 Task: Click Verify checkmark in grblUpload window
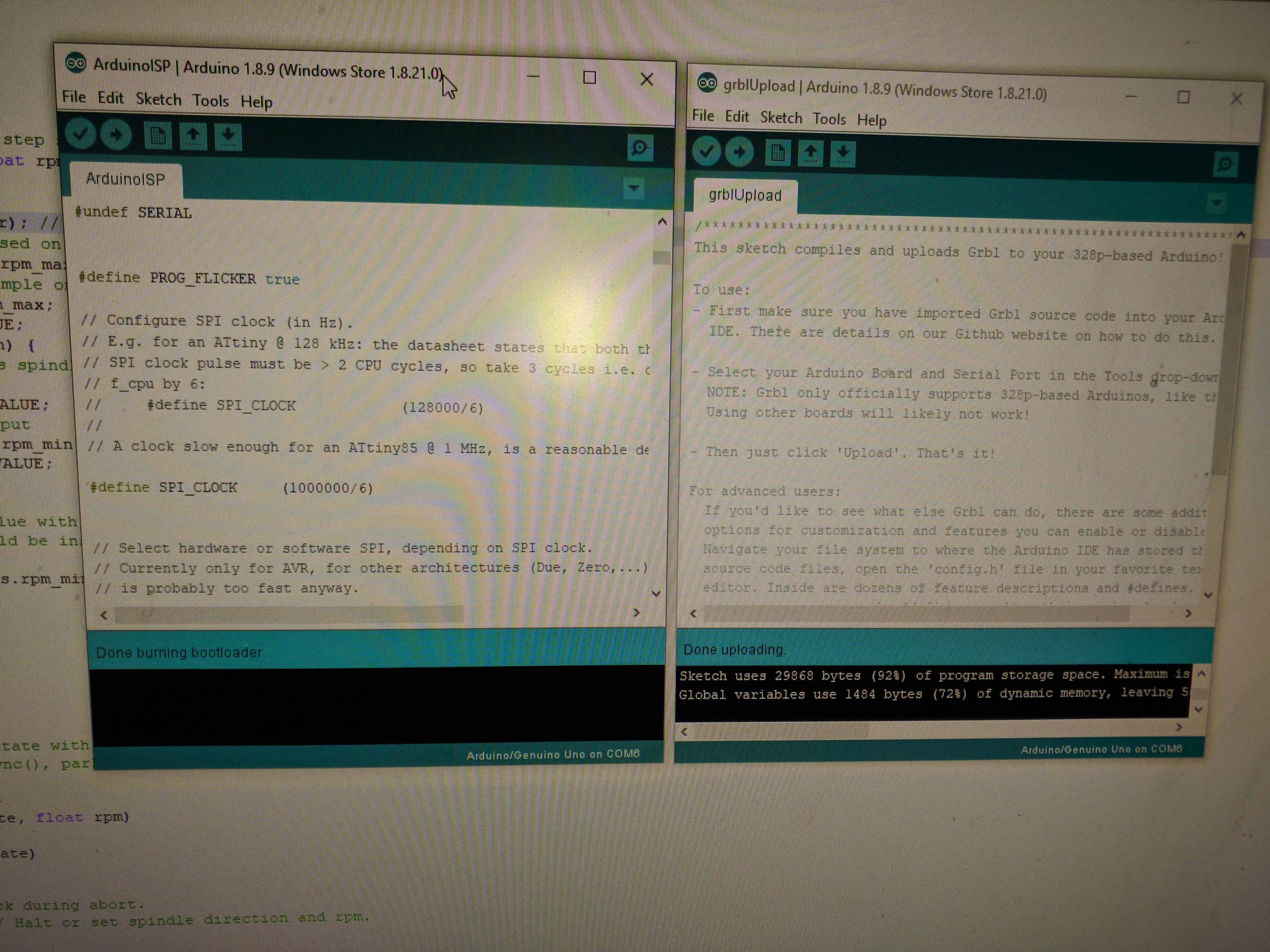[706, 151]
